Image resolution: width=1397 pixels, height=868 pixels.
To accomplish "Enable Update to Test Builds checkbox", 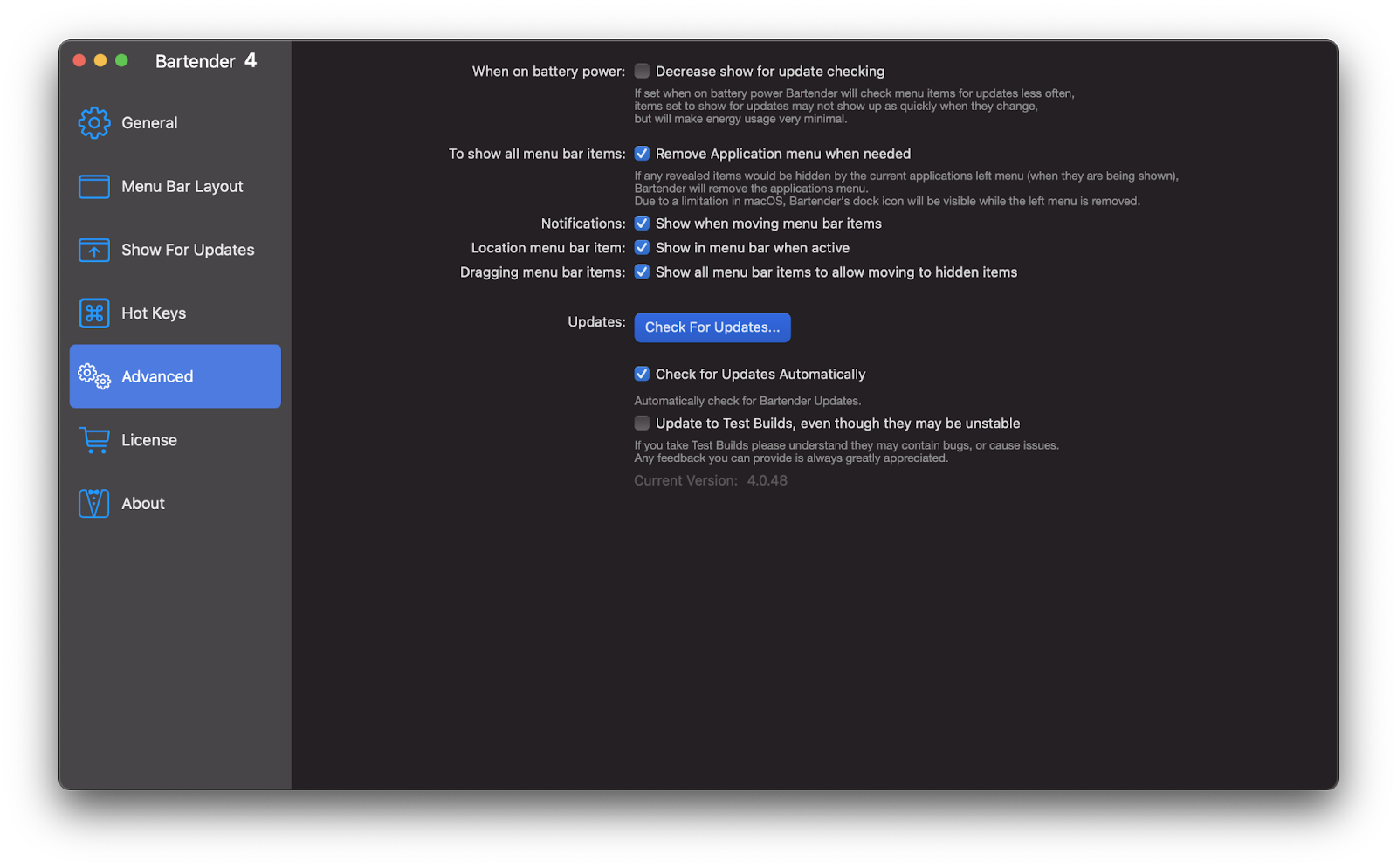I will (642, 424).
